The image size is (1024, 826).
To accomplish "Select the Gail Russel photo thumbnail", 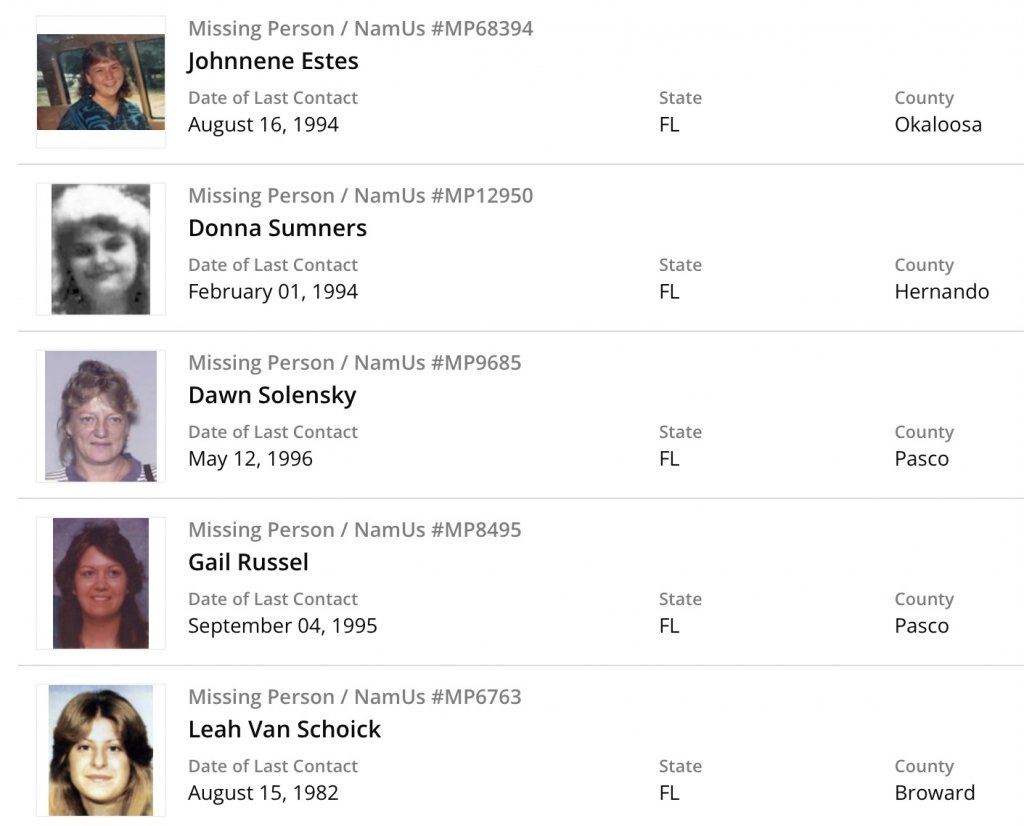I will 100,583.
